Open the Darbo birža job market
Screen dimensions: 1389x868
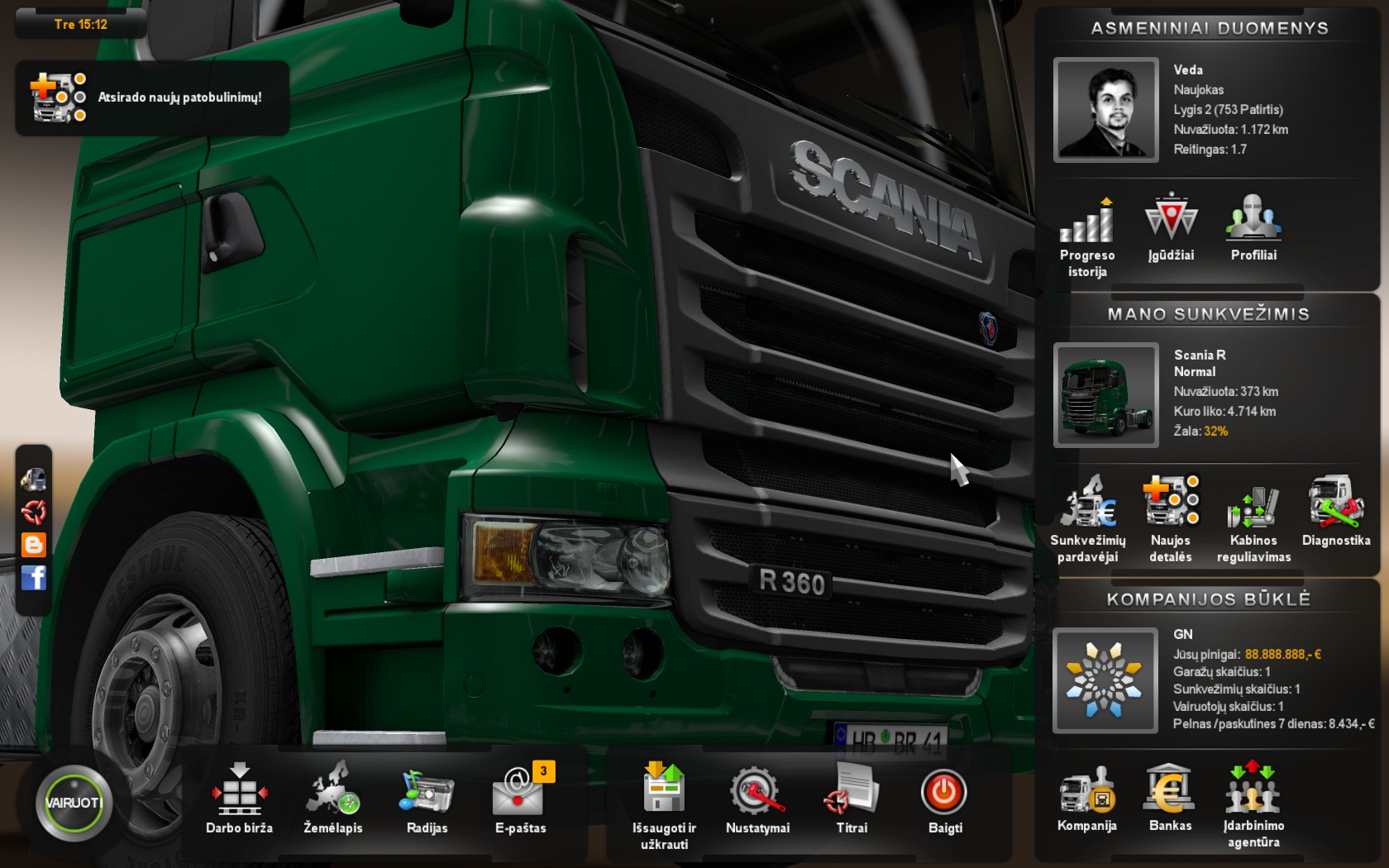click(x=239, y=799)
